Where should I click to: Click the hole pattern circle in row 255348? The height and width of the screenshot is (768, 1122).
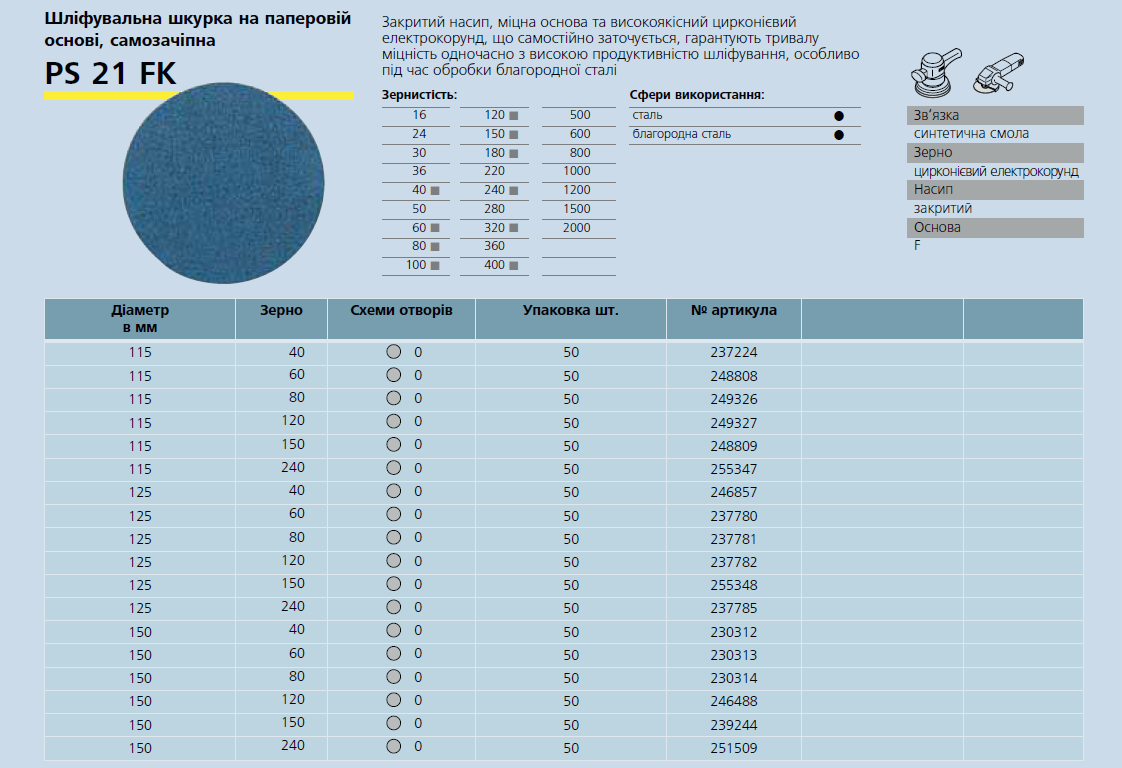click(394, 584)
